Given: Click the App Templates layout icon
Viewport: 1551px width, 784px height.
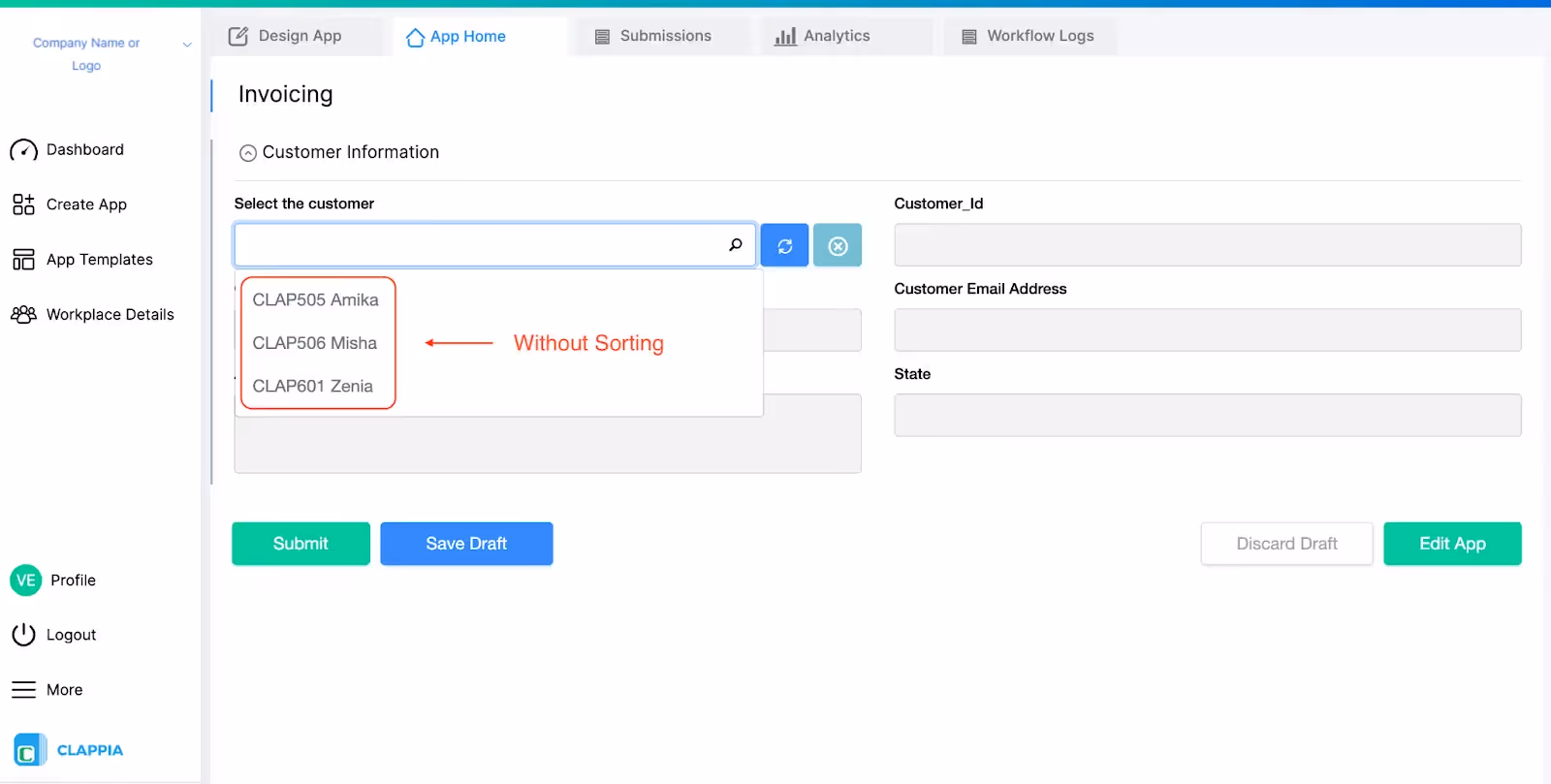Looking at the screenshot, I should [23, 260].
